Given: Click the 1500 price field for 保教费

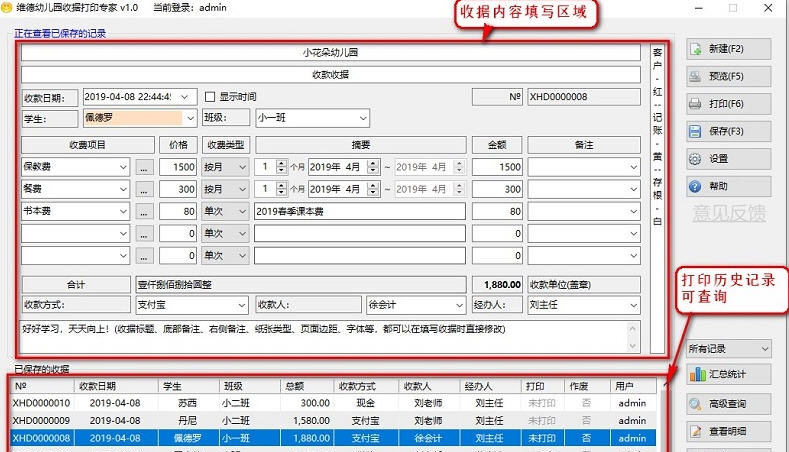Looking at the screenshot, I should 178,167.
